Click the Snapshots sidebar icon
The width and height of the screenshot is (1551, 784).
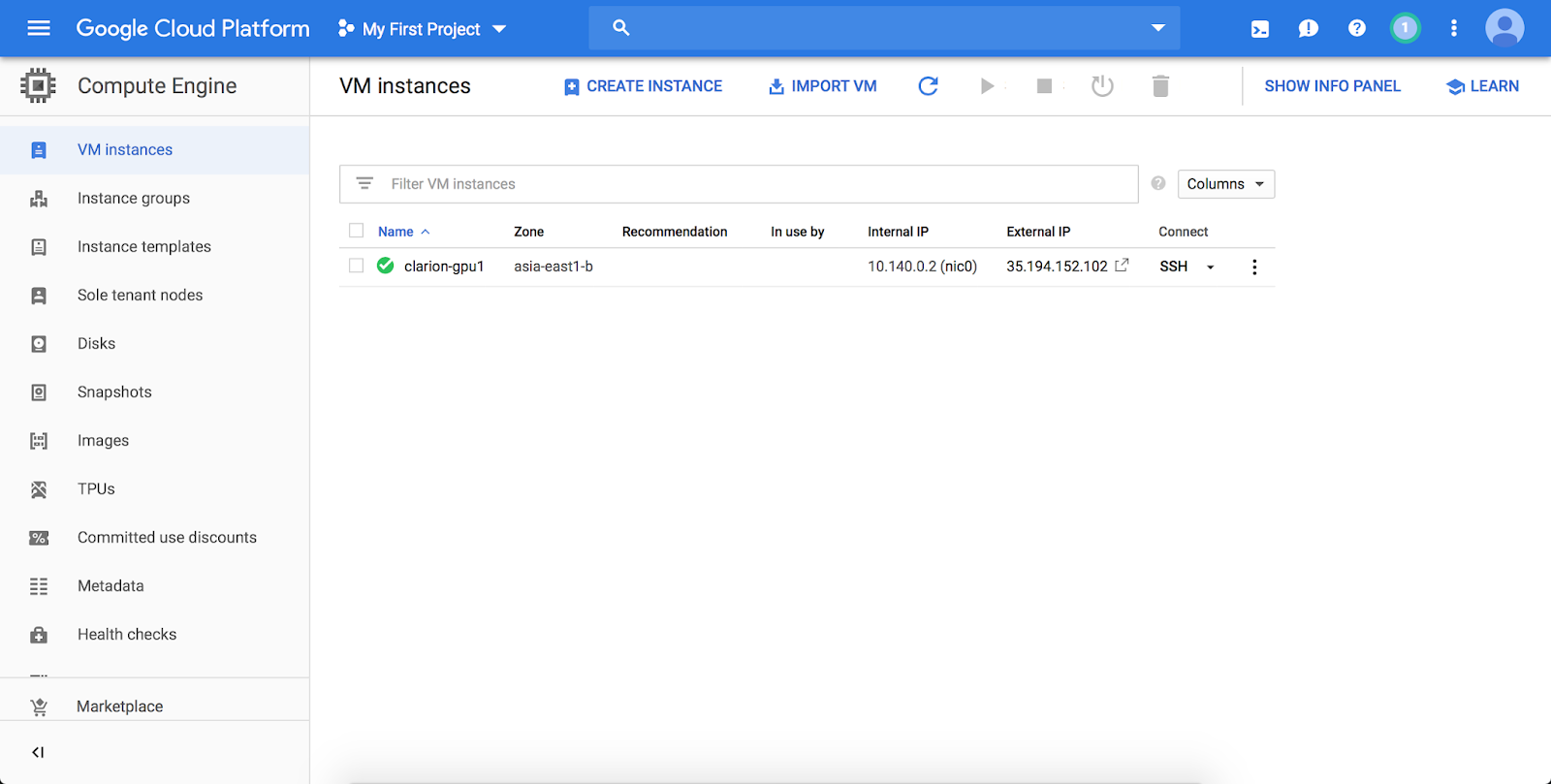(x=39, y=392)
